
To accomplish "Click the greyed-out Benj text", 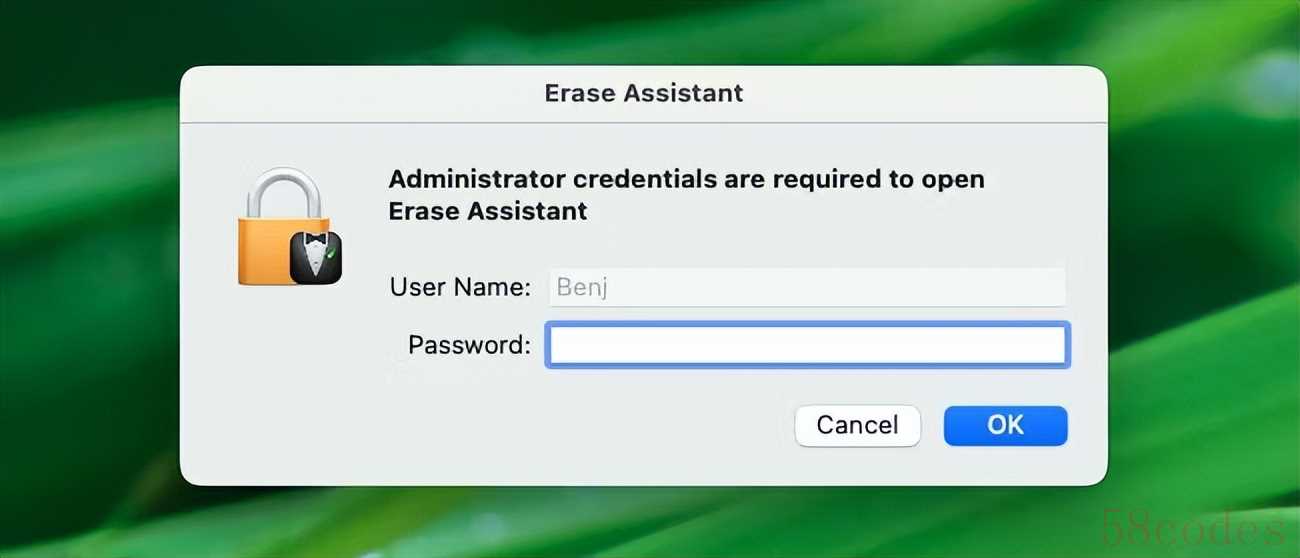I will 582,288.
